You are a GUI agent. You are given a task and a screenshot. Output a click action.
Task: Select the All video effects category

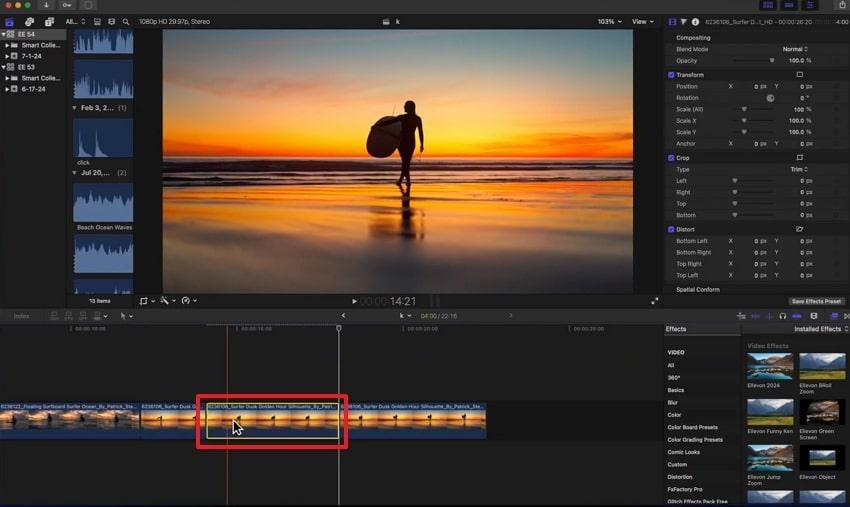[671, 365]
